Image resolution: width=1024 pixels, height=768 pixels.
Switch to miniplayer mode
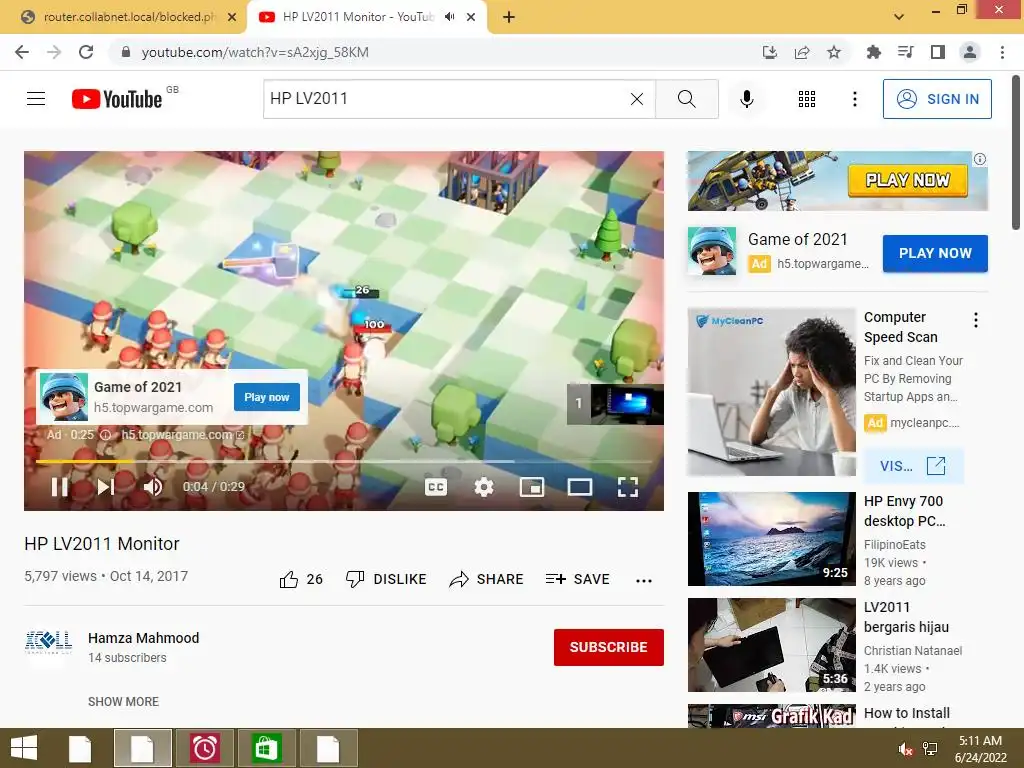click(x=532, y=487)
